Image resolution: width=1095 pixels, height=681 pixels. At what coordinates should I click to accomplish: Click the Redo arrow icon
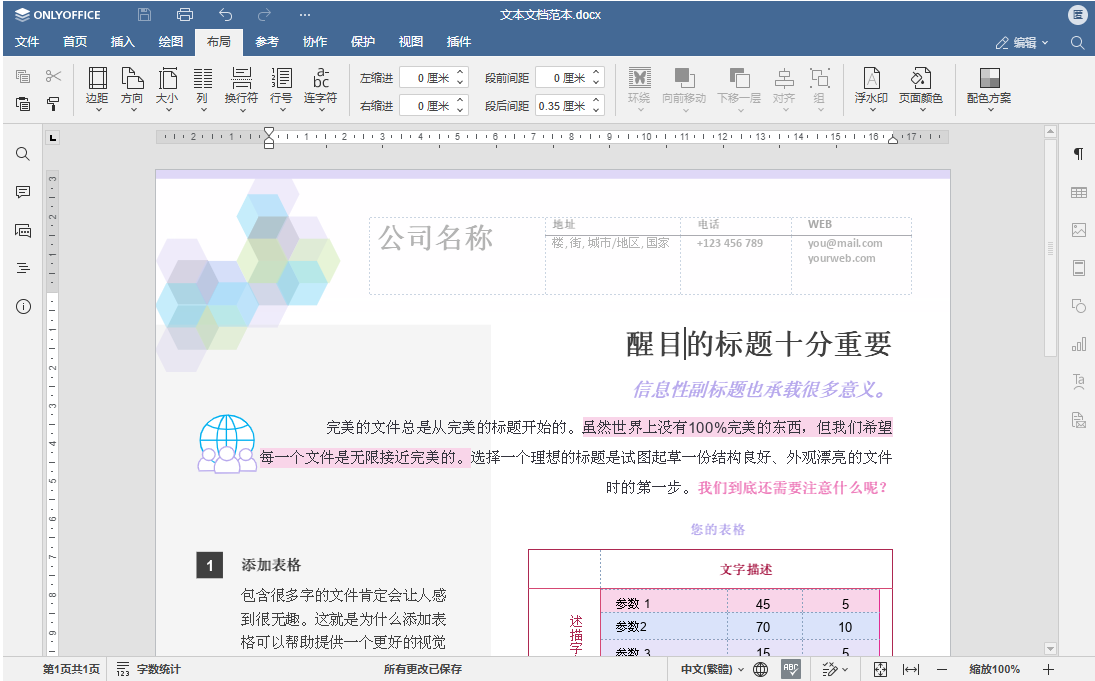coord(265,15)
